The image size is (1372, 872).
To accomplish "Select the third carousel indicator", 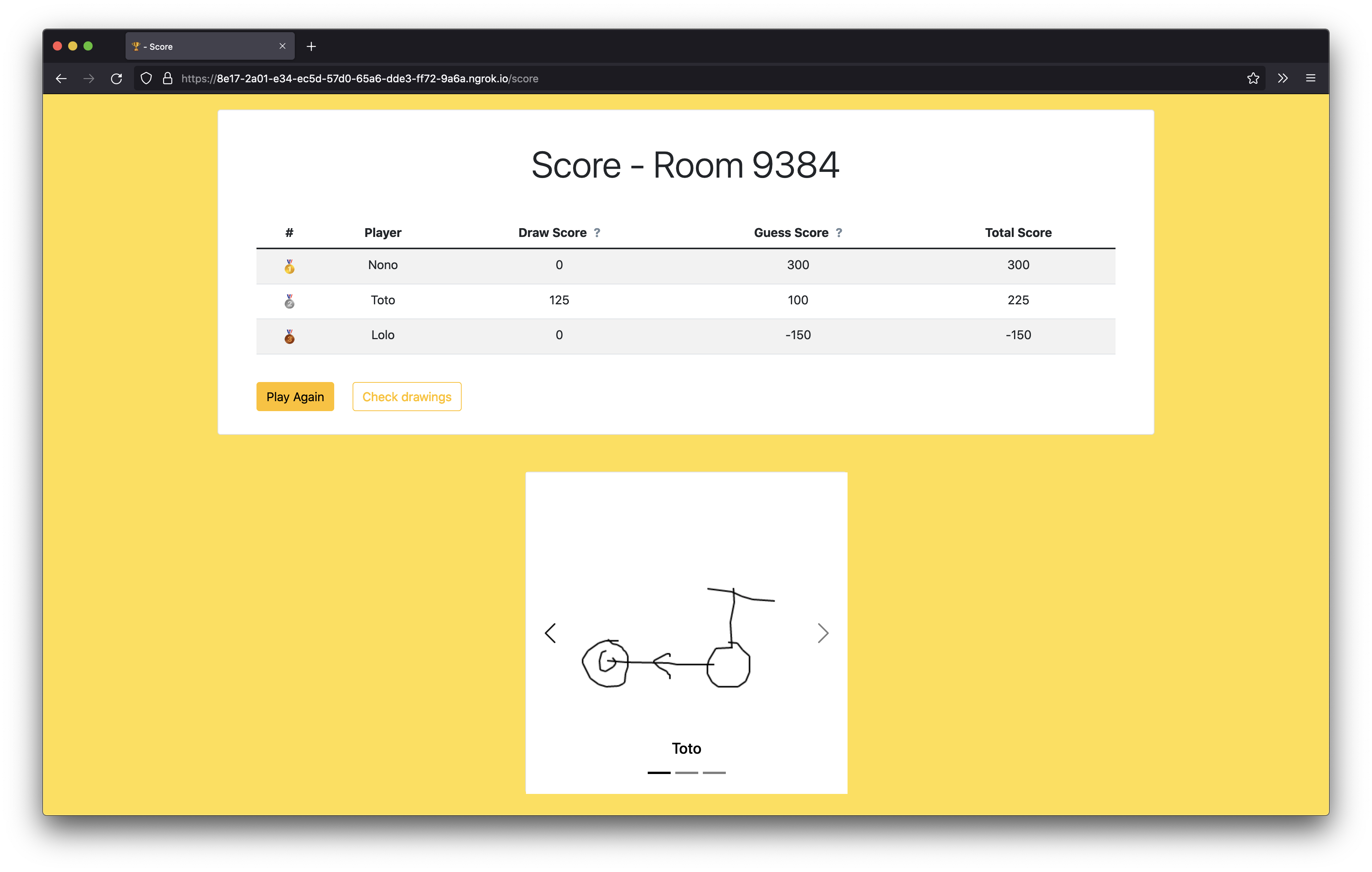I will click(714, 772).
